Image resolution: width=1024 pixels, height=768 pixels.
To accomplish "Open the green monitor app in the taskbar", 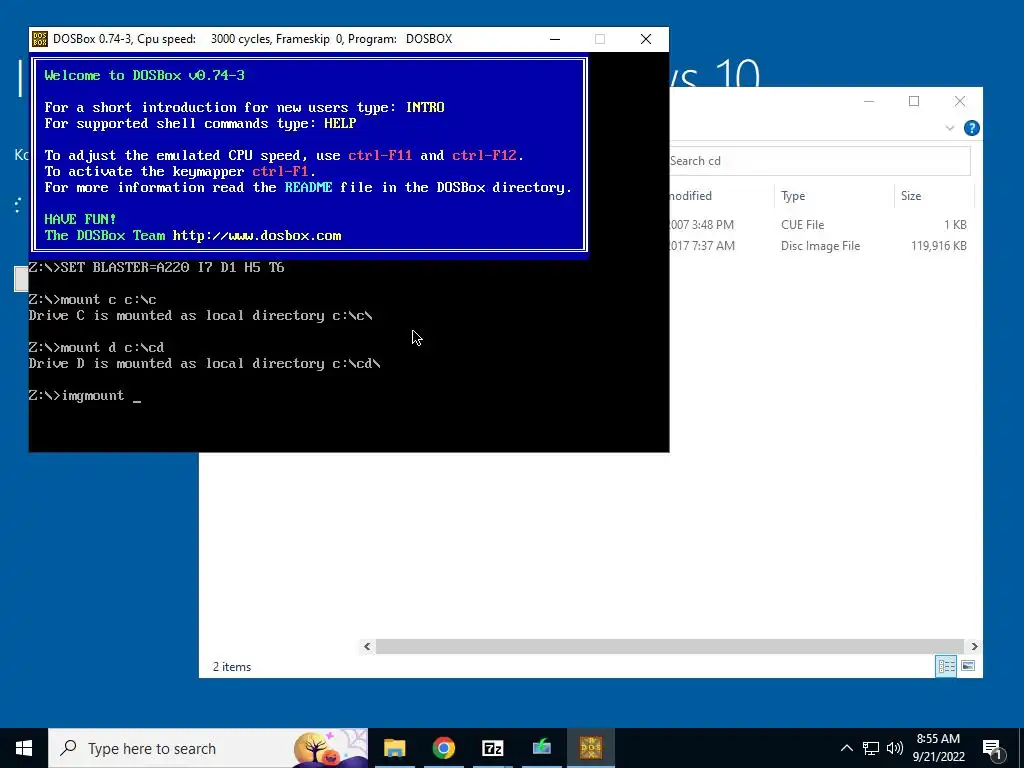I will [541, 748].
